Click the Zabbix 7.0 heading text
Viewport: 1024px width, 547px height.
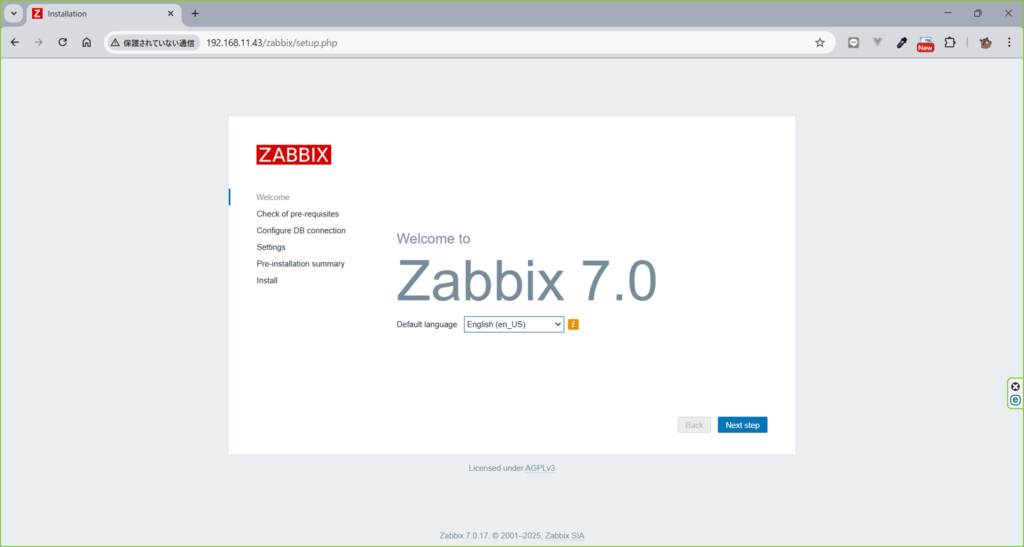pyautogui.click(x=526, y=281)
